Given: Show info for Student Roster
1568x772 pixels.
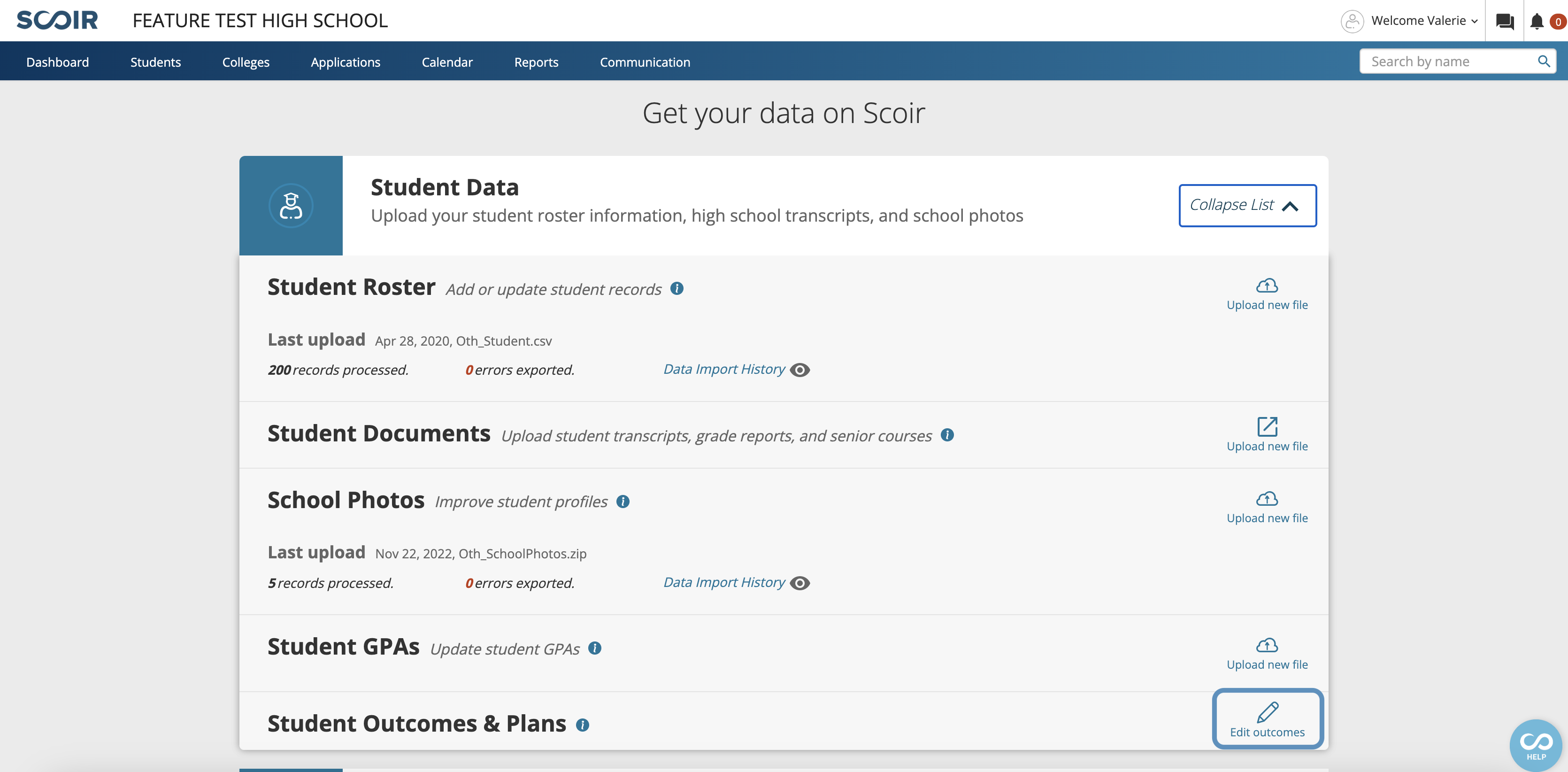Looking at the screenshot, I should [x=677, y=289].
